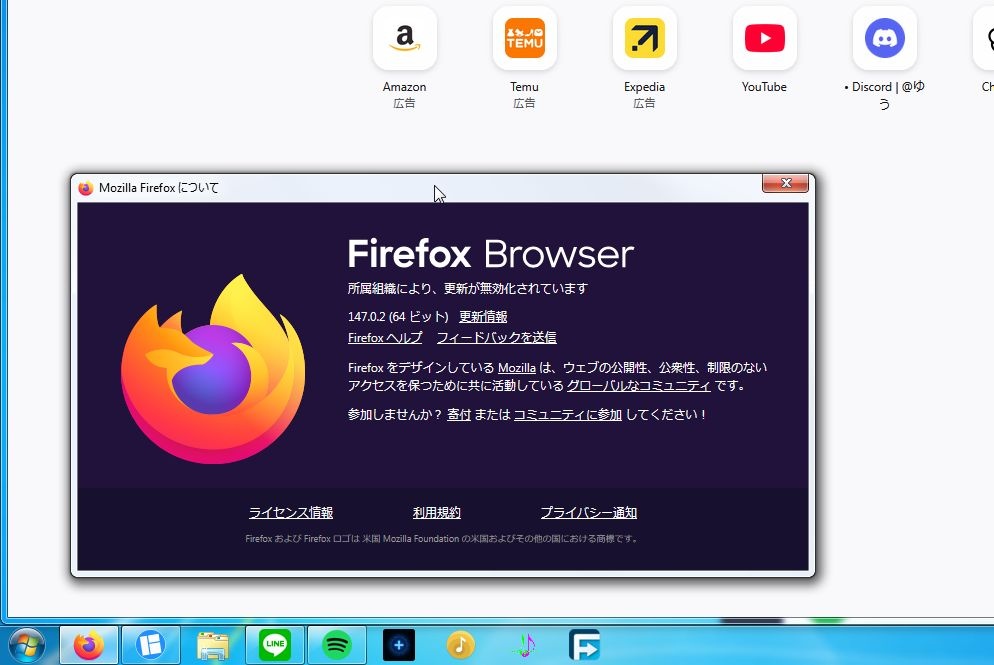The image size is (994, 665).
Task: Click the Windows Start button
Action: (x=25, y=646)
